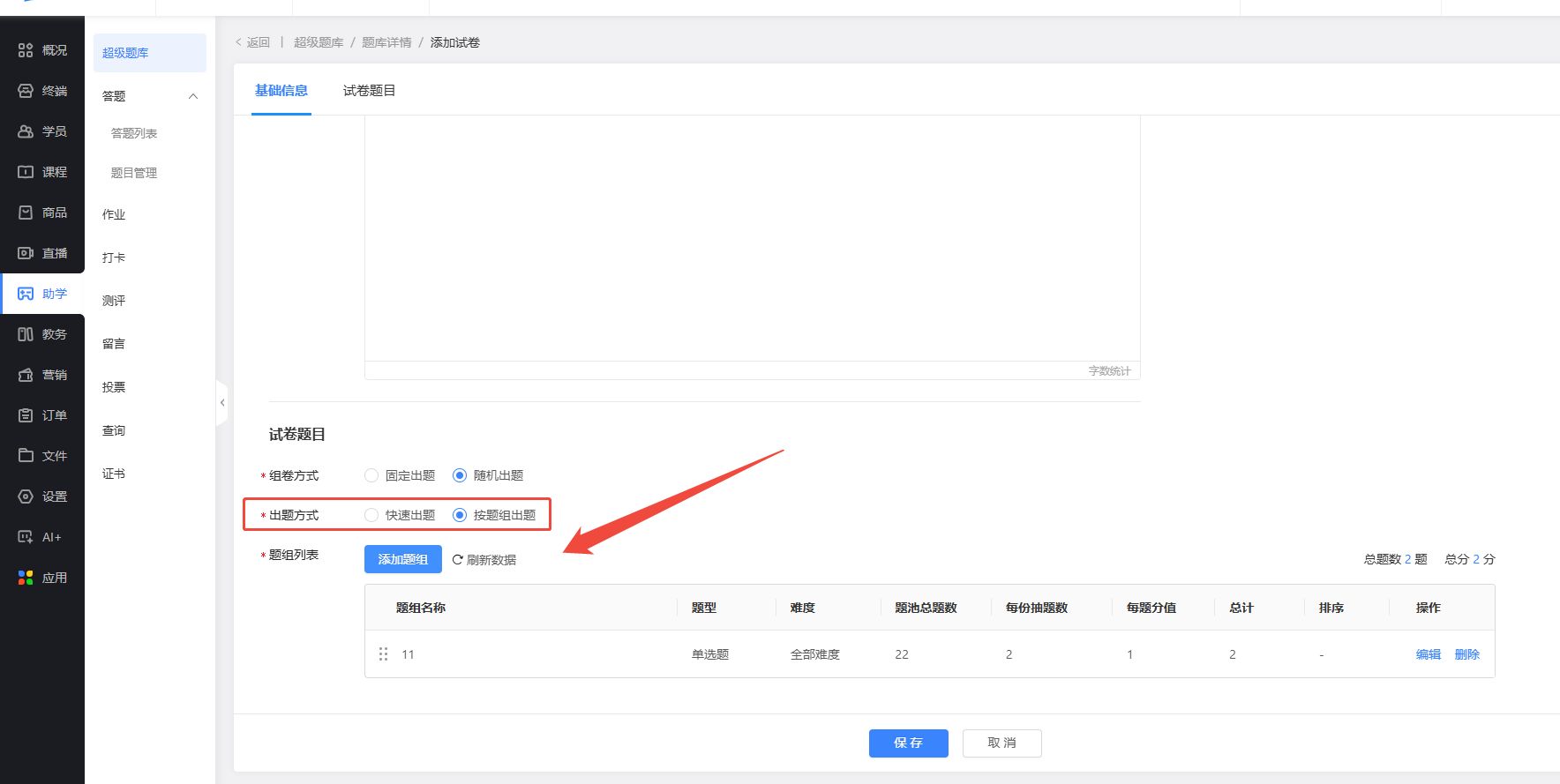Click the 22 question pool count cell
Image resolution: width=1560 pixels, height=784 pixels.
(x=902, y=654)
